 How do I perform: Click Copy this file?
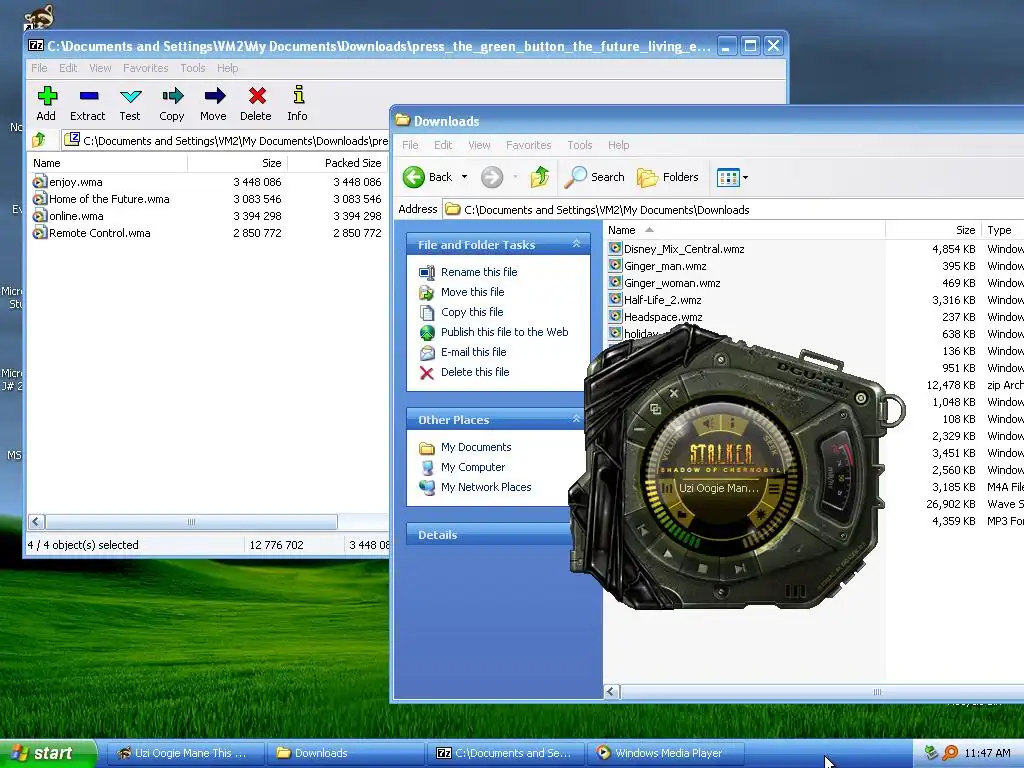(472, 312)
